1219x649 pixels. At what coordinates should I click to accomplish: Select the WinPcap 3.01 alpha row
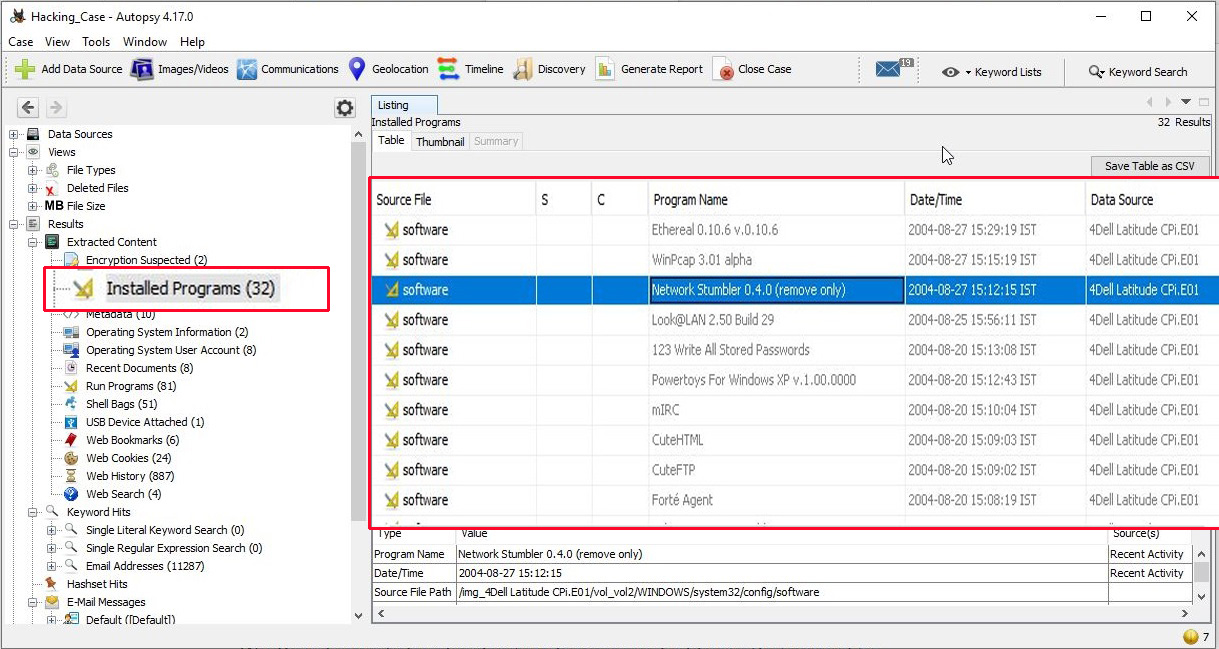[795, 260]
